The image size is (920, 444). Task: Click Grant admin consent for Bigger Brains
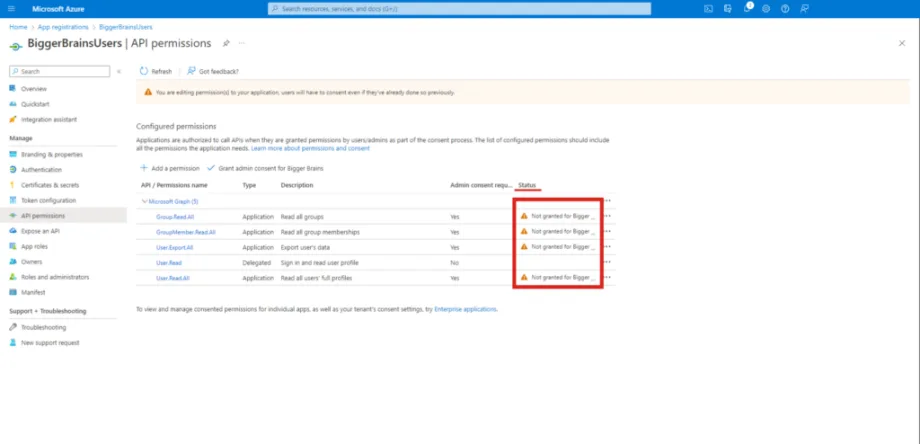[265, 168]
